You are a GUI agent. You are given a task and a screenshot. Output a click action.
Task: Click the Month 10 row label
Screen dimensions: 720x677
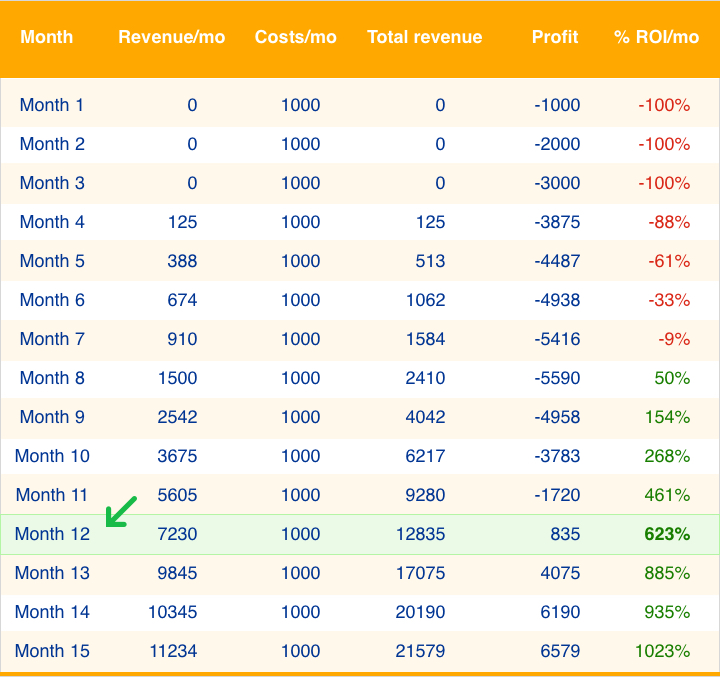click(52, 456)
